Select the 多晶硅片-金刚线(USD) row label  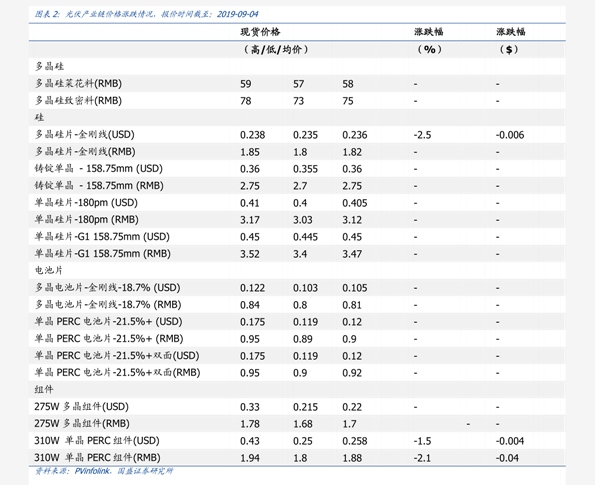[85, 134]
